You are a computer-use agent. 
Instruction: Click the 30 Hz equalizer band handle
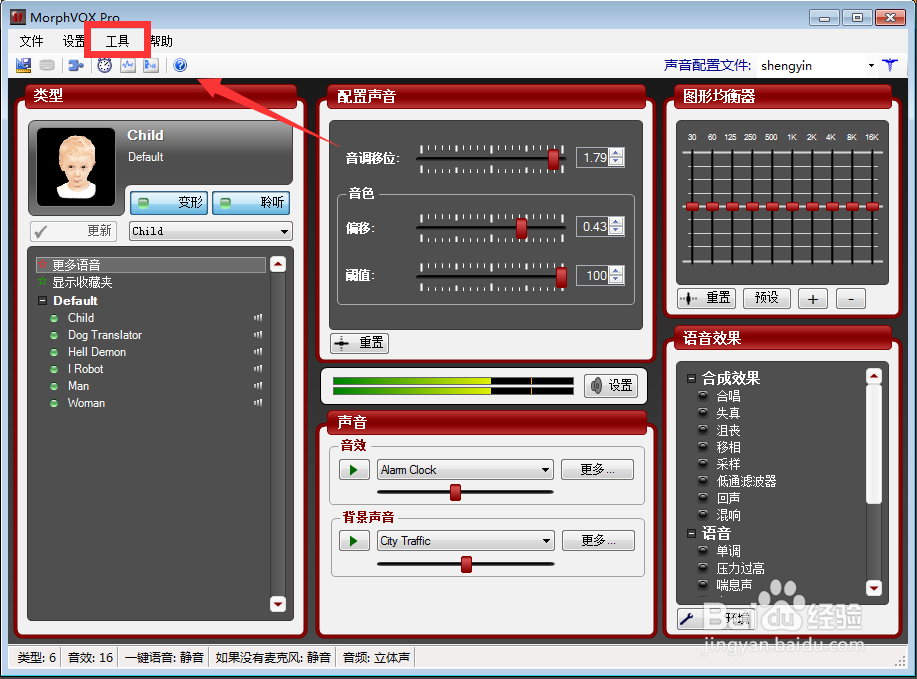[692, 206]
